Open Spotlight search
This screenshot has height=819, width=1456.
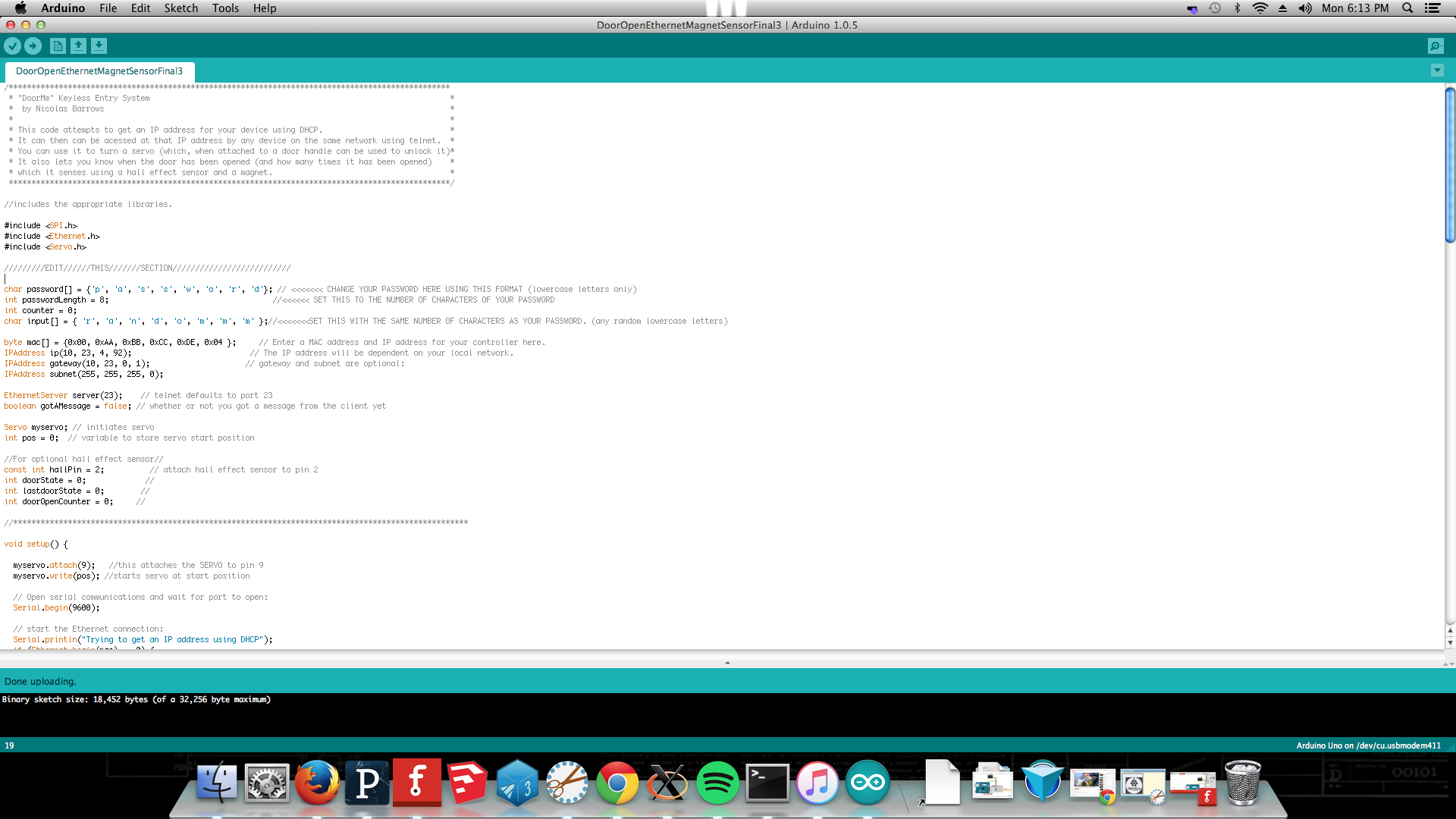(1407, 8)
